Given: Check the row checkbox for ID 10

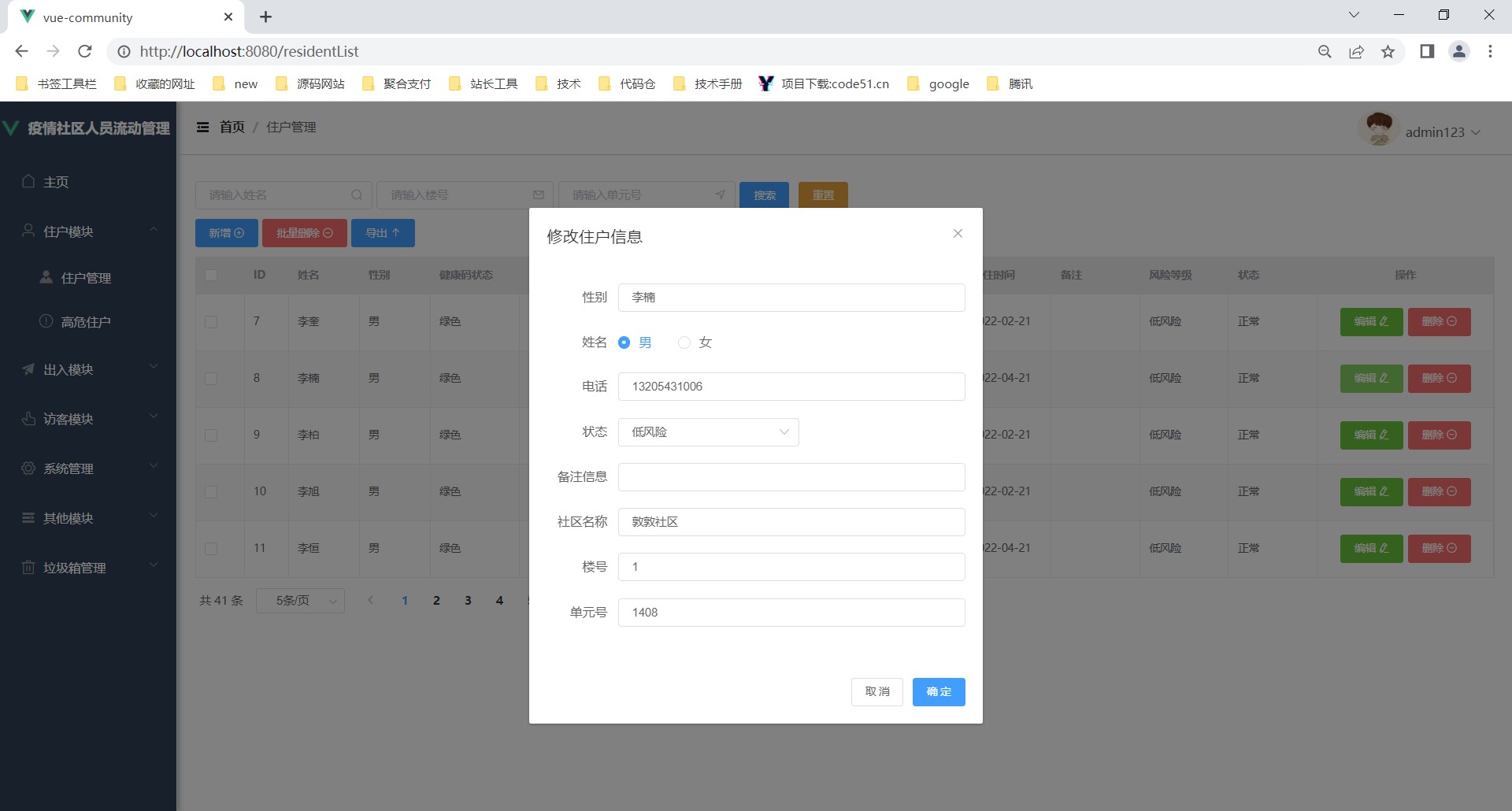Looking at the screenshot, I should (x=211, y=492).
